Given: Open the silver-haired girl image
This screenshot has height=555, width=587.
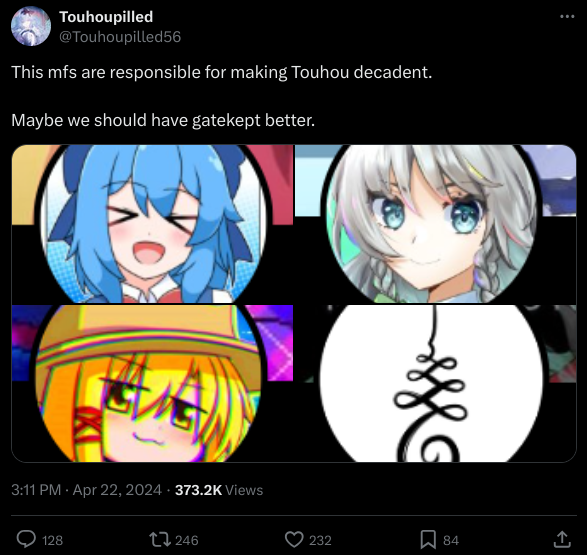Looking at the screenshot, I should coord(435,224).
